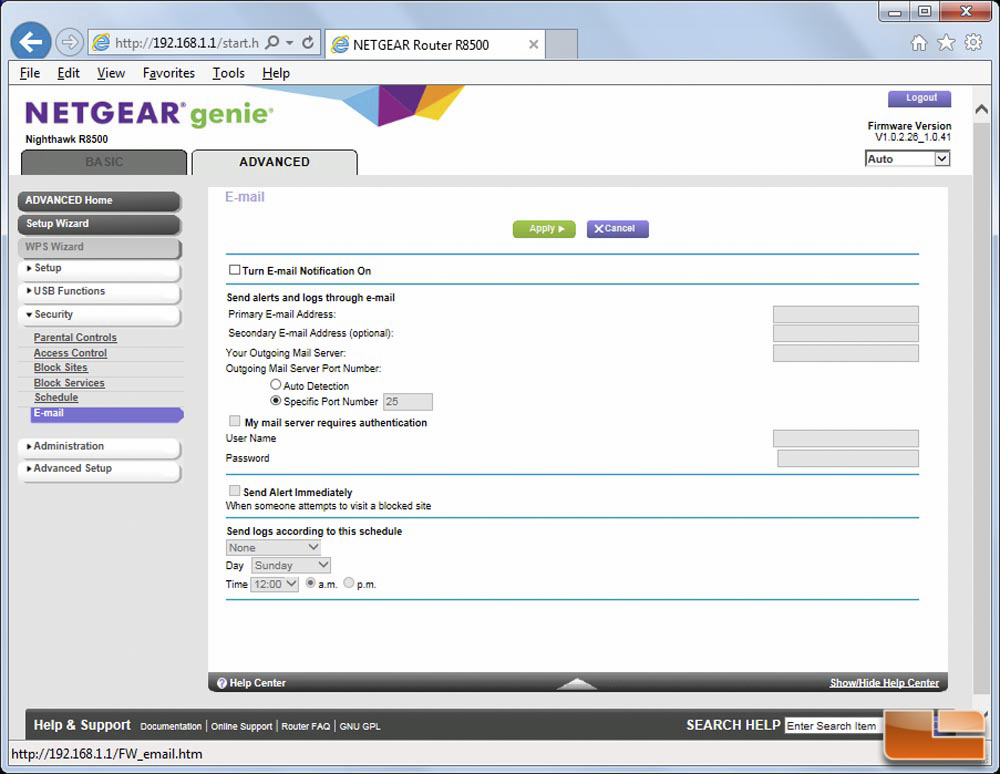
Task: Select Auto Detection radio button
Action: 276,384
